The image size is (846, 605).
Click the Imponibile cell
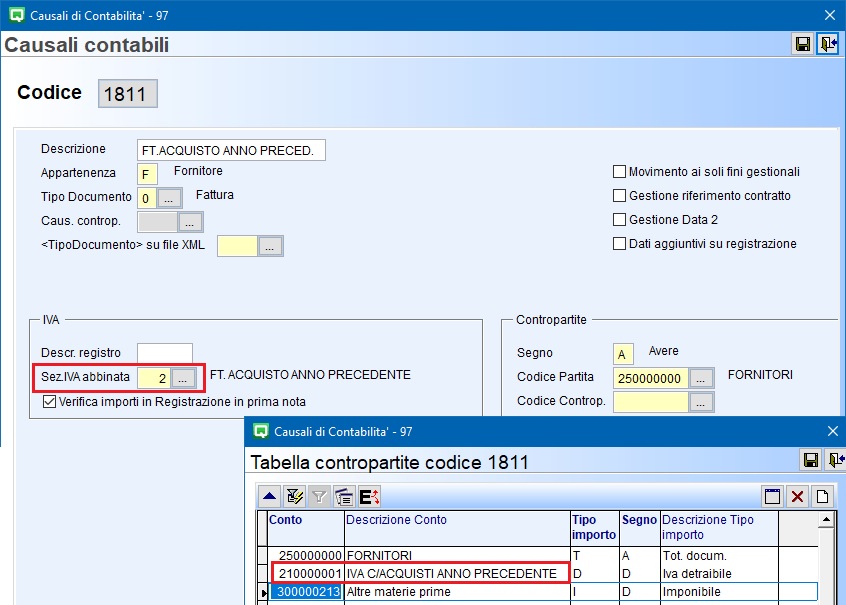719,592
